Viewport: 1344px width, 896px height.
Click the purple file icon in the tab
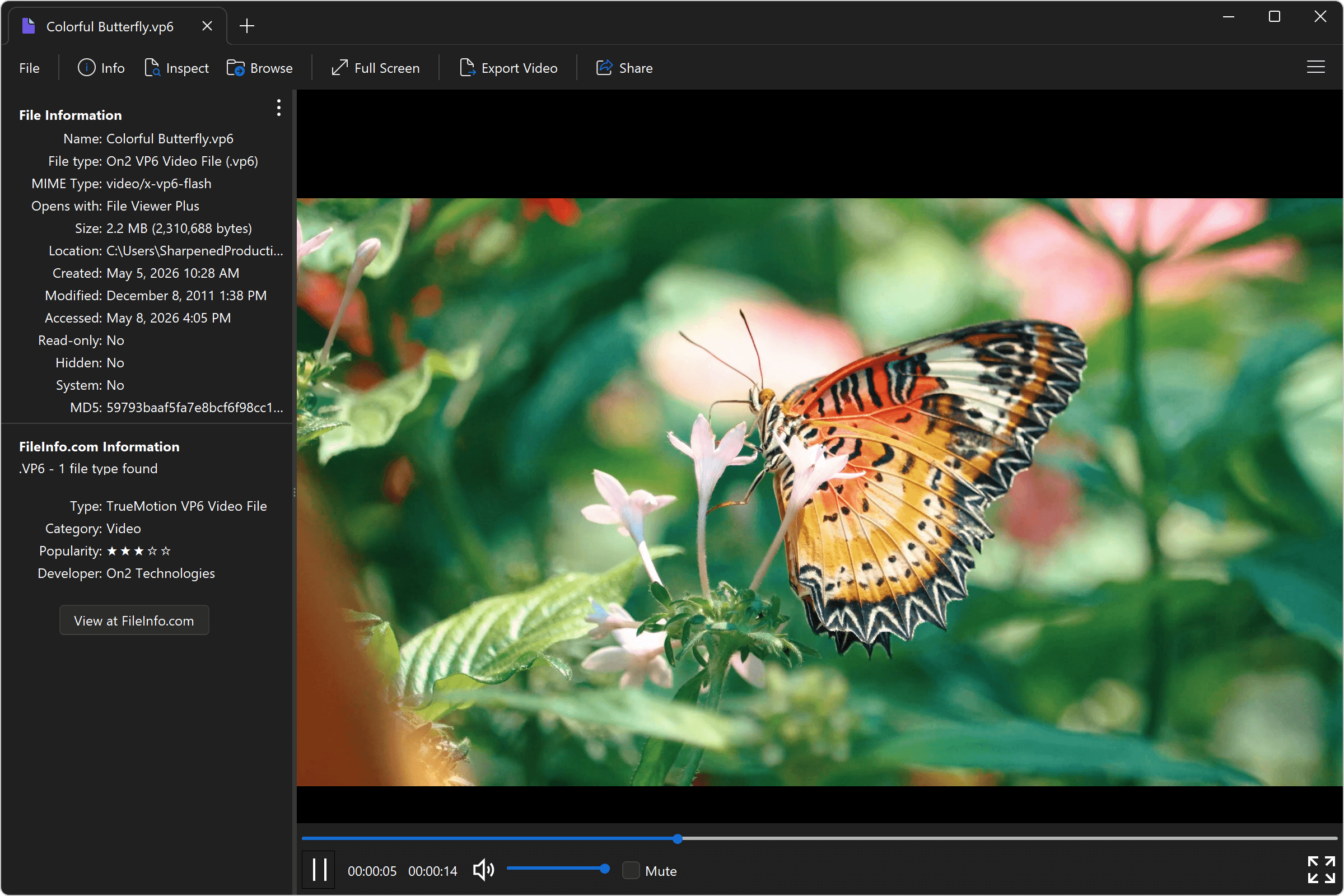(x=28, y=26)
